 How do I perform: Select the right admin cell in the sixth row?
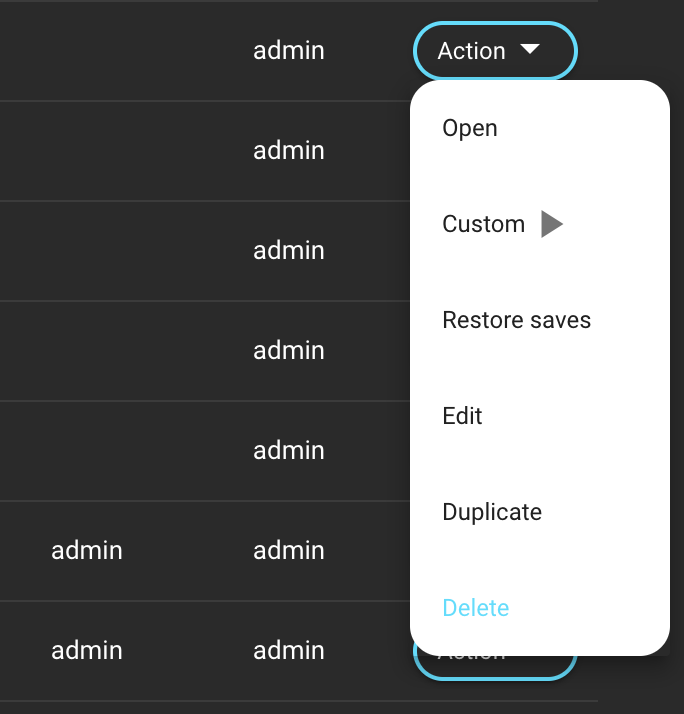click(289, 550)
